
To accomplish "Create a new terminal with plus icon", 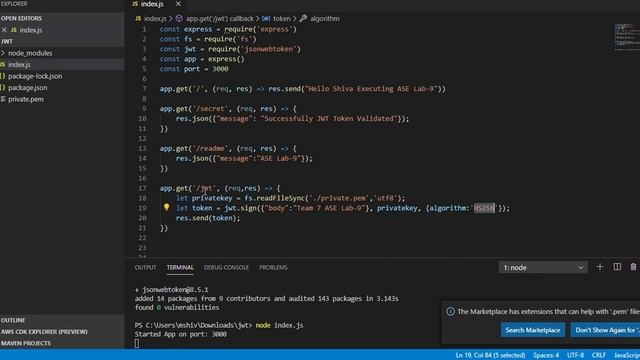I will pyautogui.click(x=600, y=267).
